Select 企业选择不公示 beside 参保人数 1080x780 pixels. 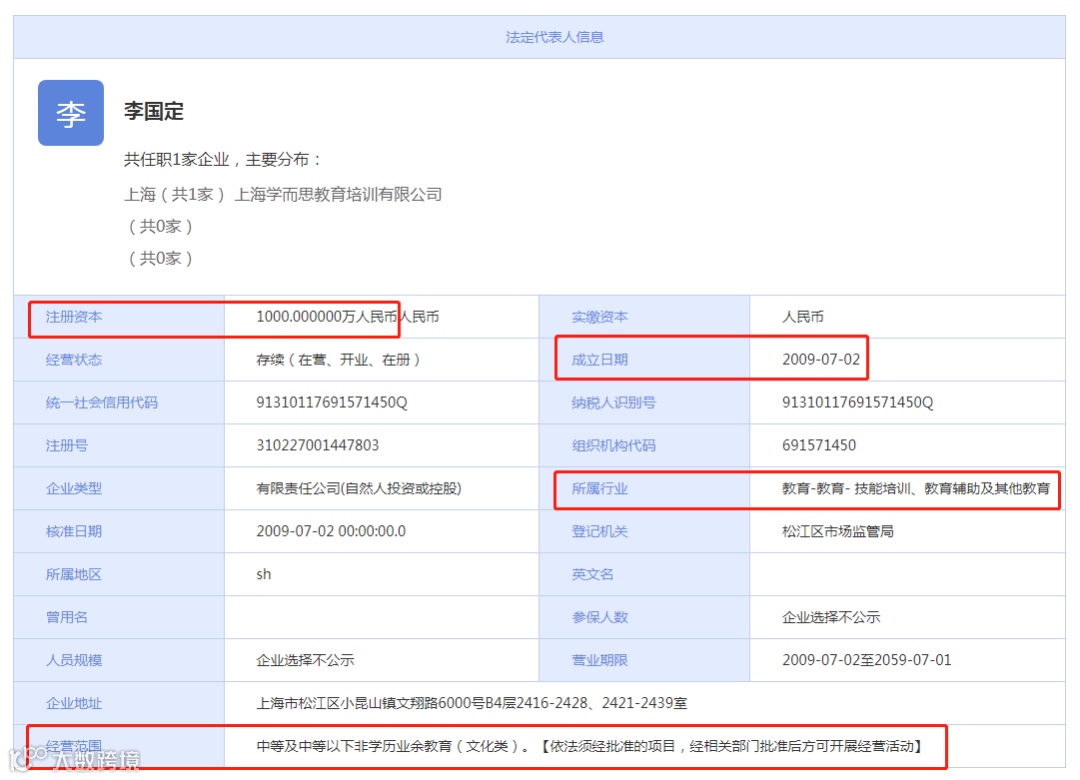[x=831, y=617]
